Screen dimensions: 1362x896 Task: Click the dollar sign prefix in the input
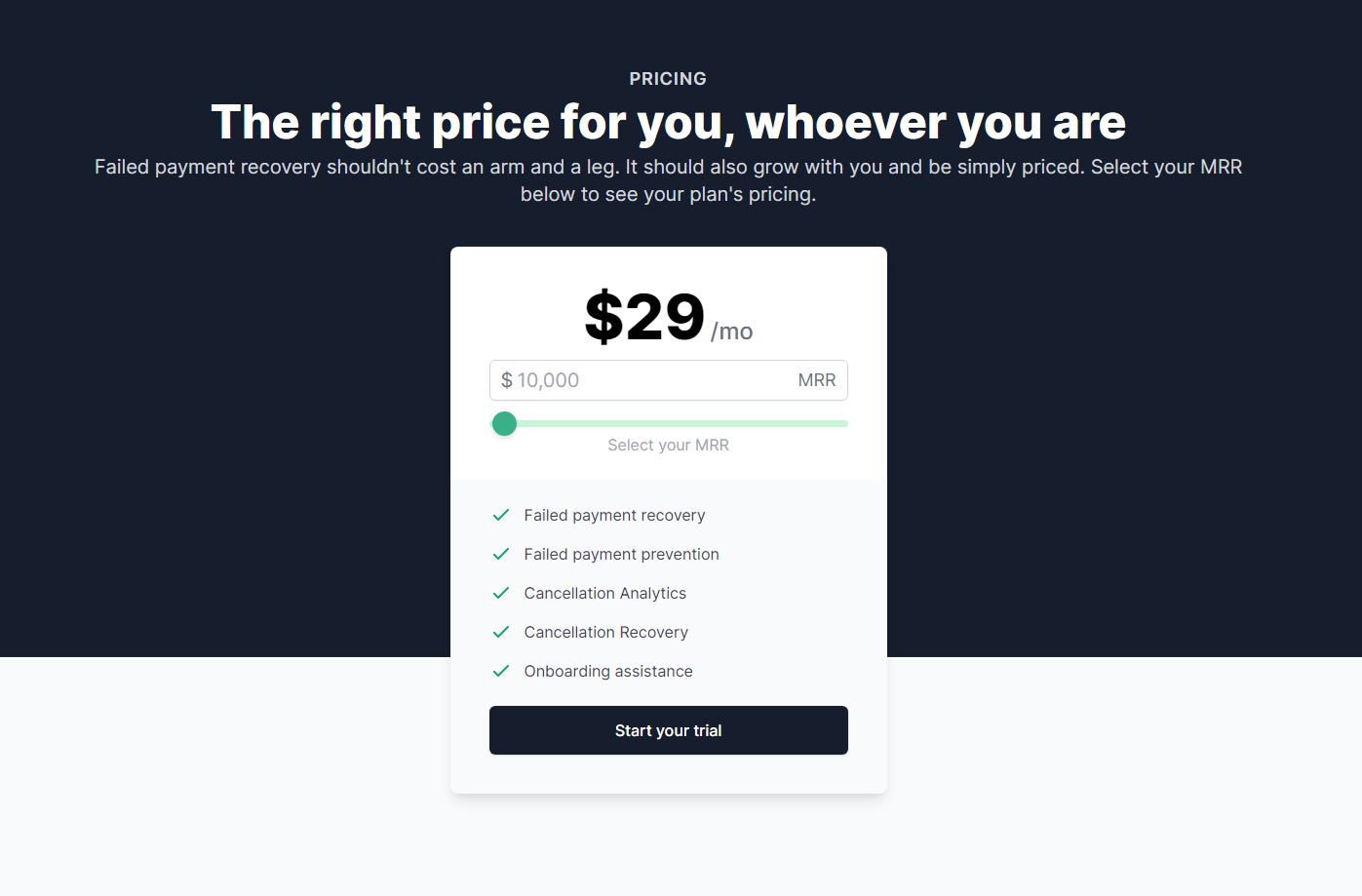pos(507,380)
